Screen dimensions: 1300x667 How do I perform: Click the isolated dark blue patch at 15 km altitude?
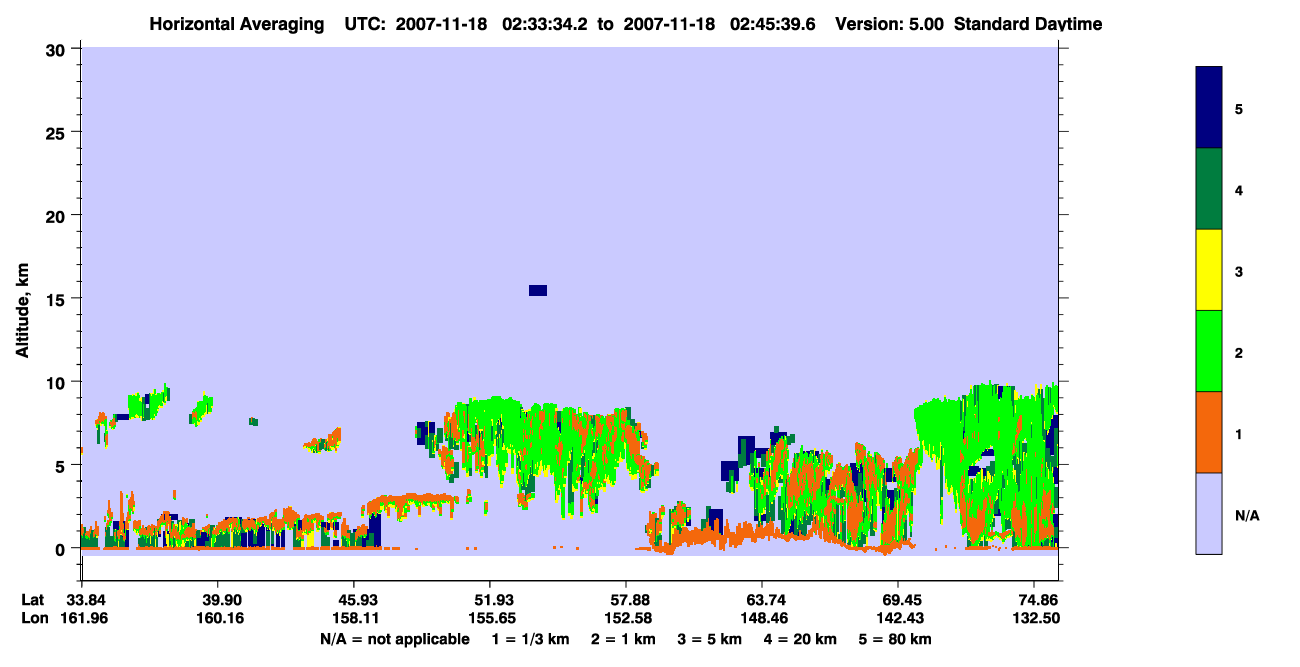pos(538,290)
